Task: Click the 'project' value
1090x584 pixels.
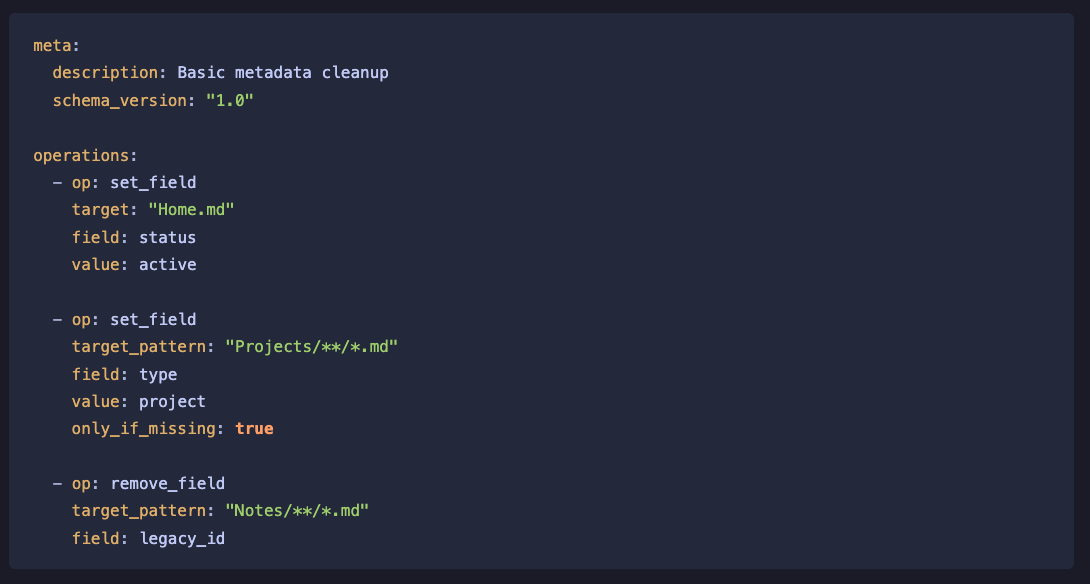Action: 172,402
